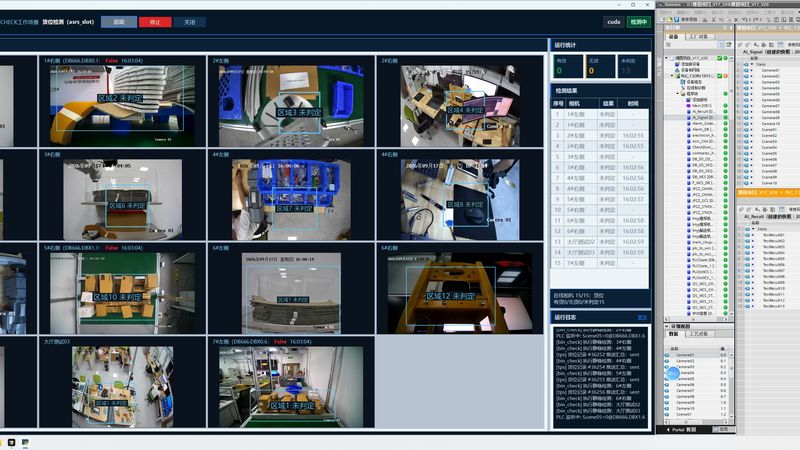Select result row 13 大厅测试02

point(599,242)
